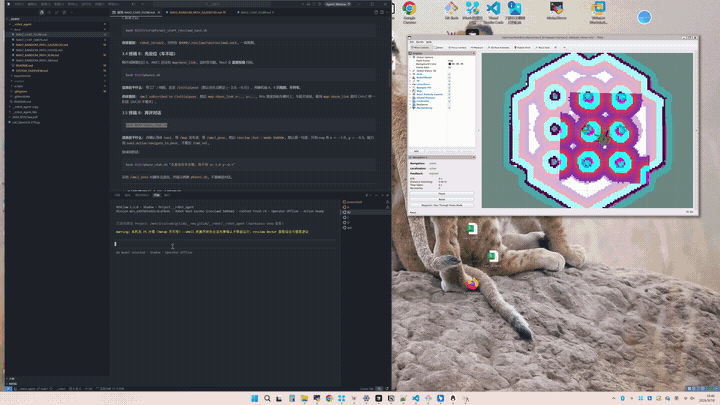Open Google Chrome from the desktop
Viewport: 720px width, 405px height.
(409, 12)
